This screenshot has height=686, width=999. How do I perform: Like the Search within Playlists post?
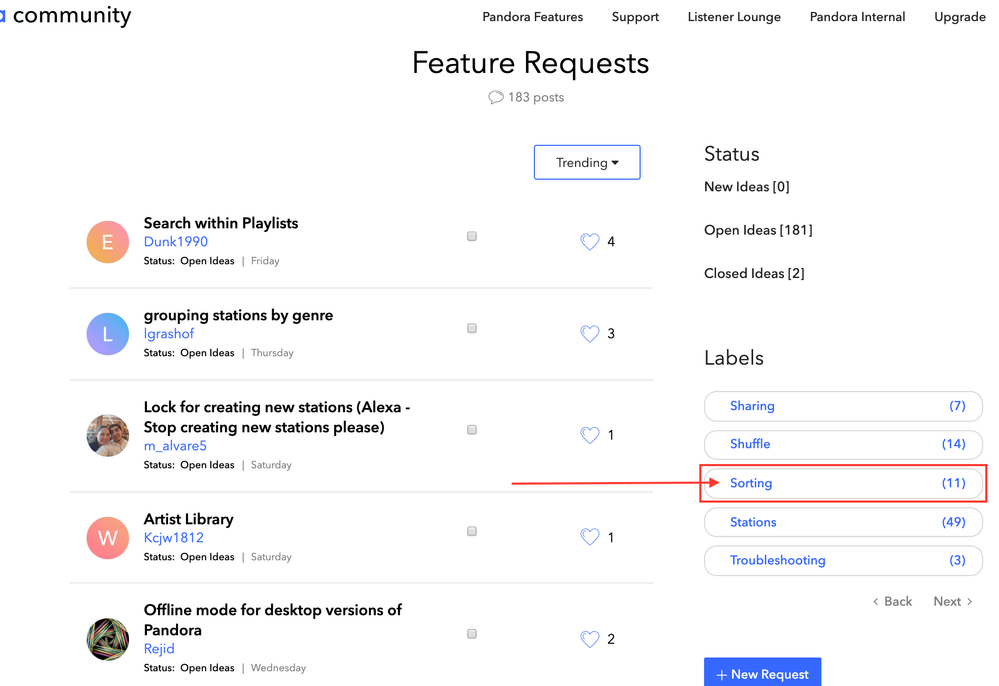coord(590,241)
